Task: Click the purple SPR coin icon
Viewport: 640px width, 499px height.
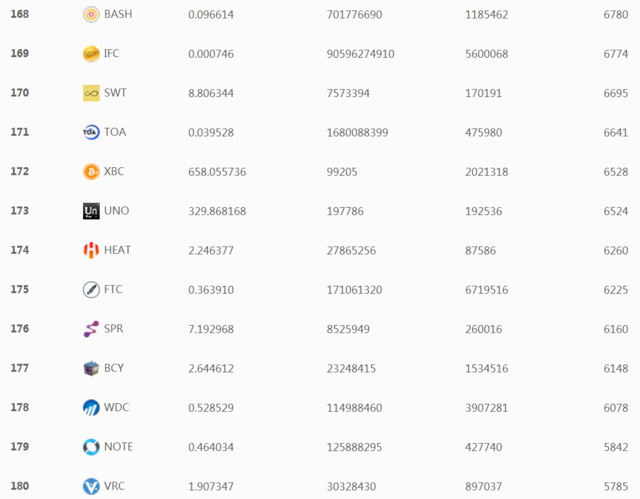Action: tap(91, 329)
